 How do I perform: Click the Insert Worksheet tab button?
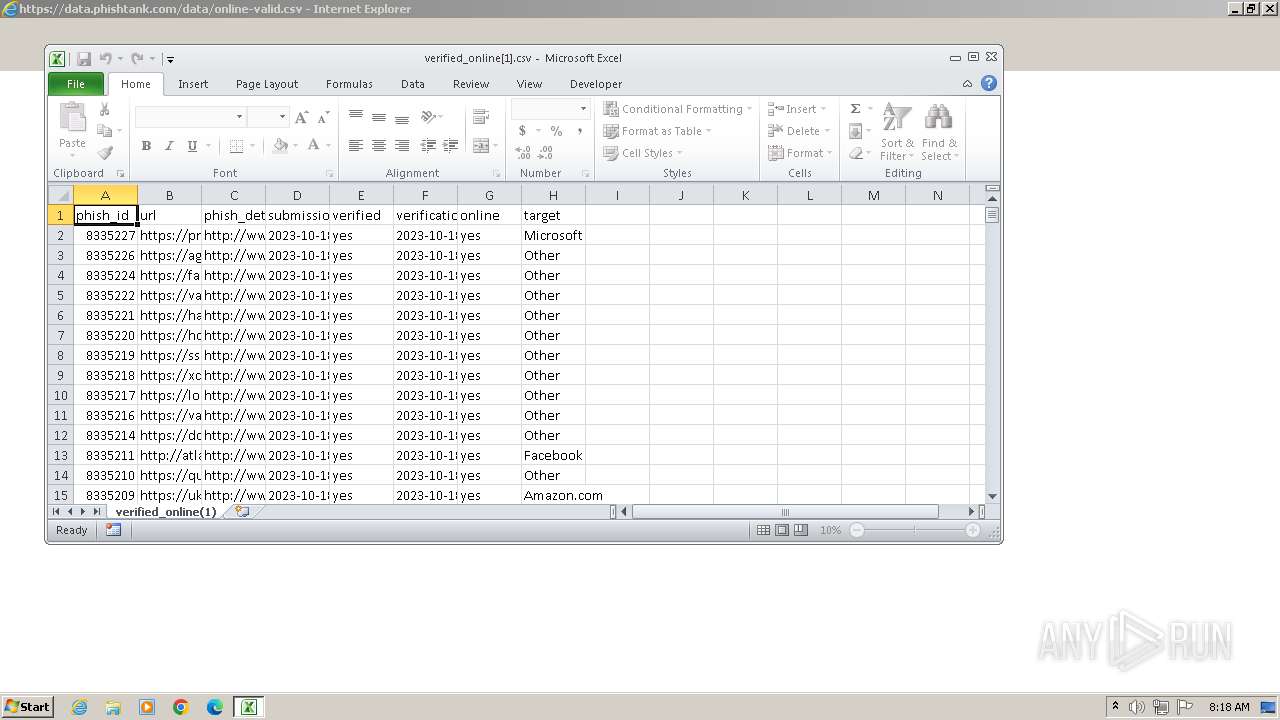(242, 512)
